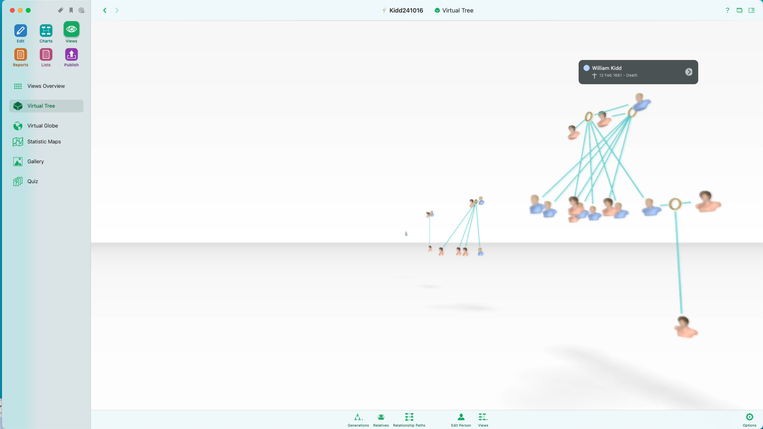The height and width of the screenshot is (429, 763).
Task: Click the Generations toolbar button
Action: coord(358,420)
